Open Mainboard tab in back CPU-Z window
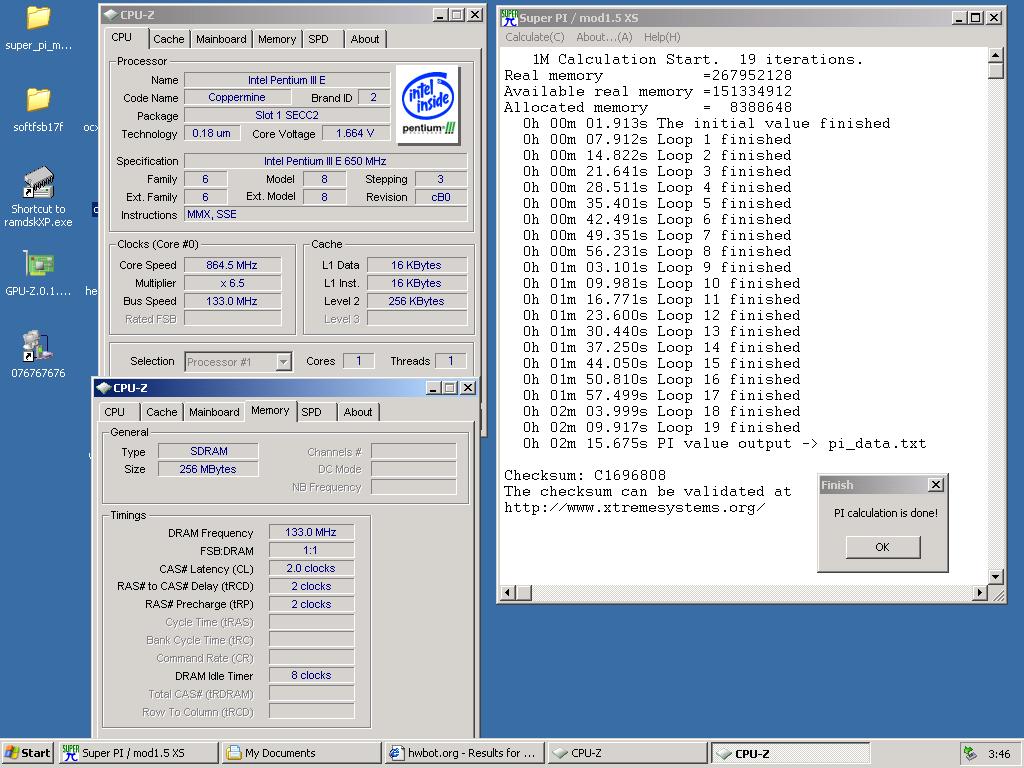 [x=221, y=39]
